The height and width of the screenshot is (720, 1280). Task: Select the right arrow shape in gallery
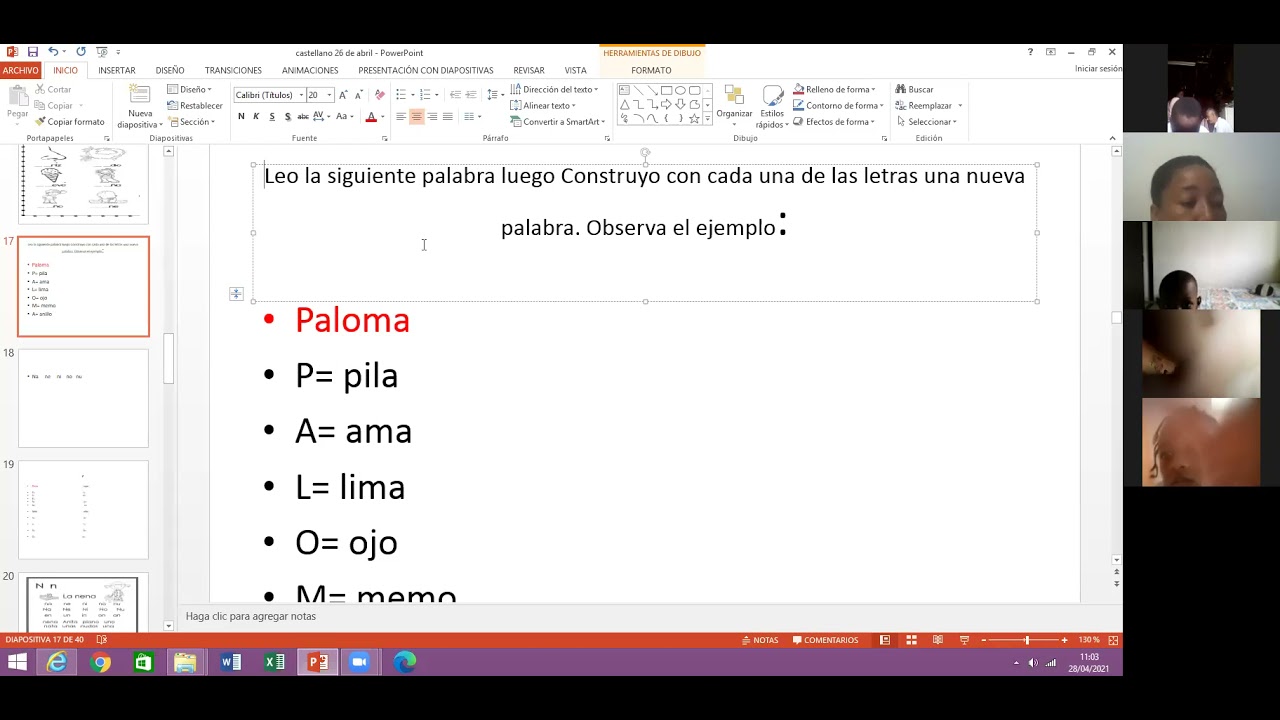tap(666, 104)
